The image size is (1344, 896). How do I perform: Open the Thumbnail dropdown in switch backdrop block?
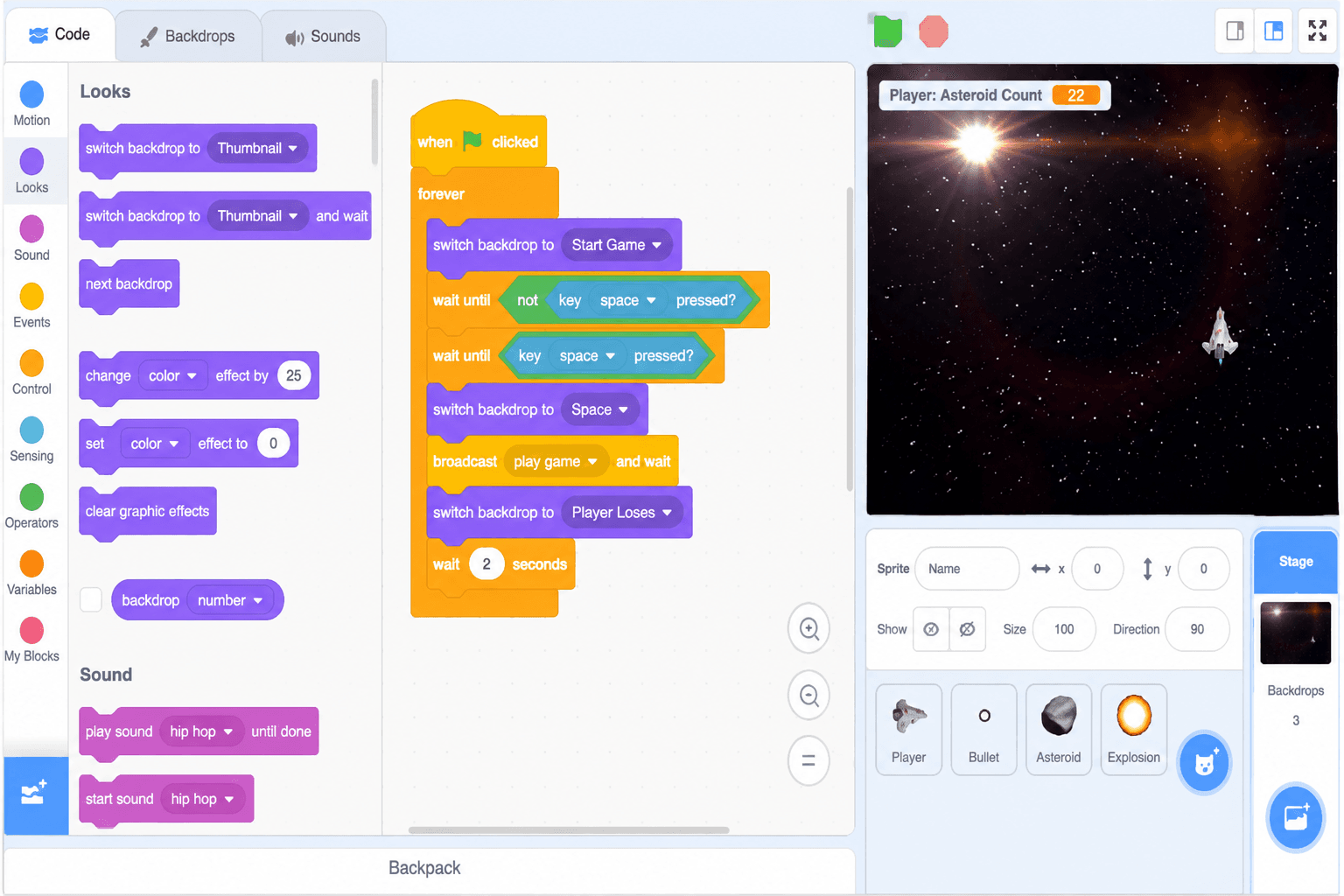257,148
